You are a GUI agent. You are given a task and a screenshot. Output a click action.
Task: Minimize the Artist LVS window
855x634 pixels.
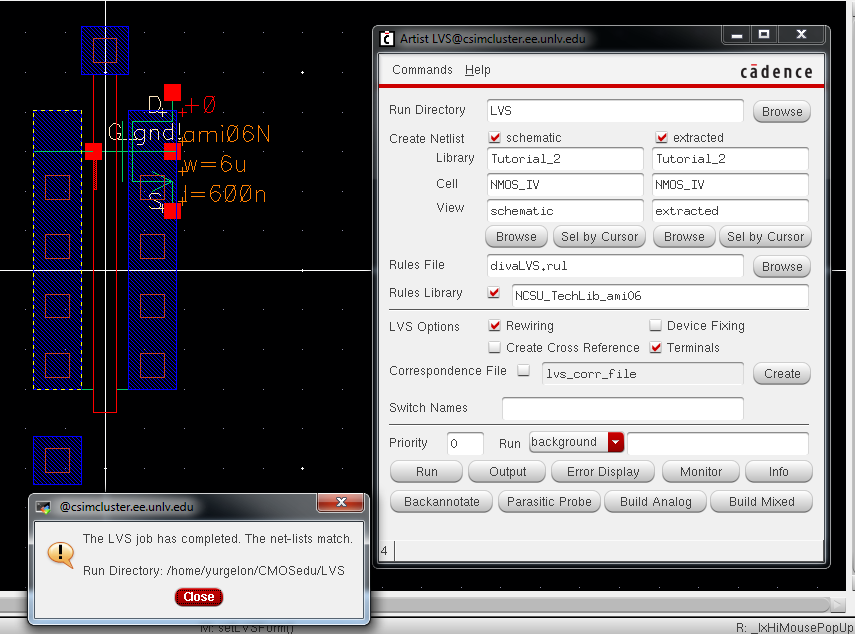(737, 35)
